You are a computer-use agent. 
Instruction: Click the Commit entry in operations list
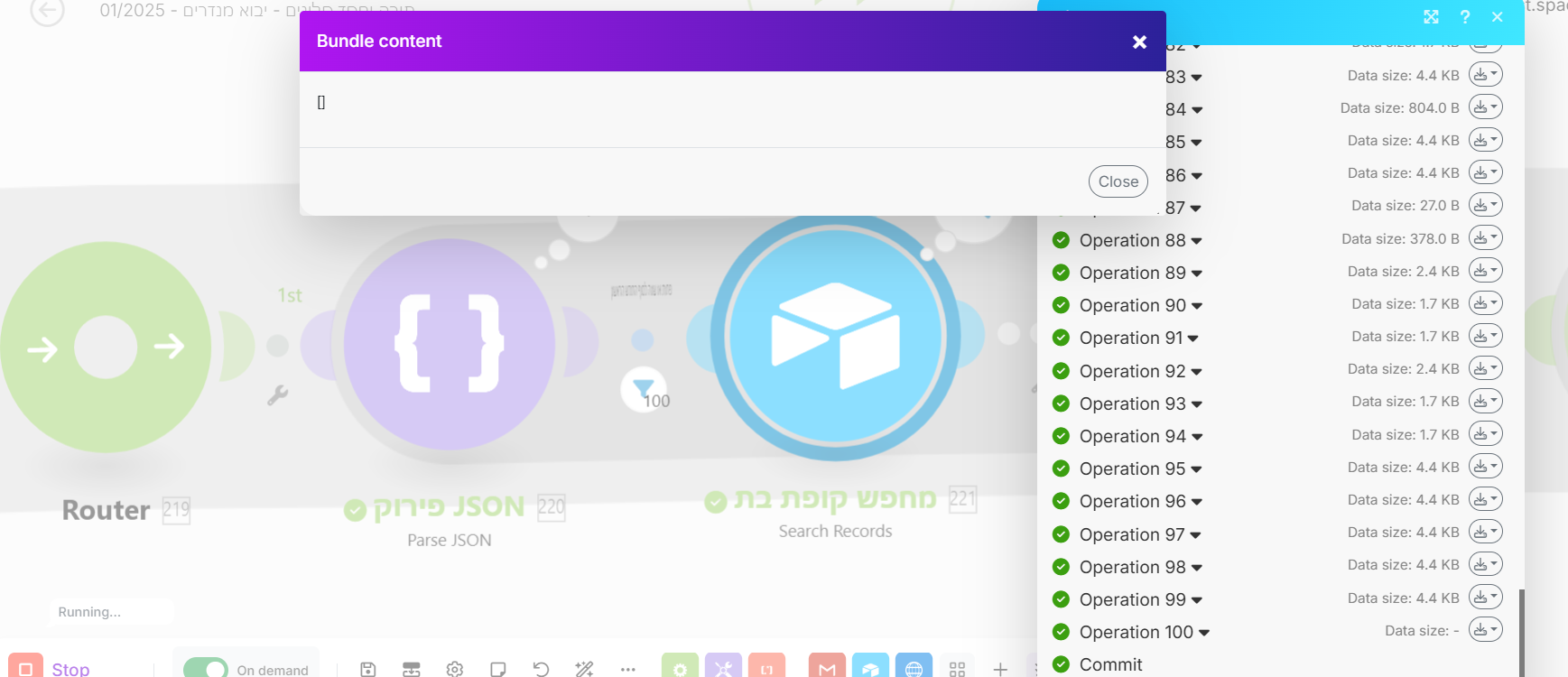click(x=1110, y=664)
